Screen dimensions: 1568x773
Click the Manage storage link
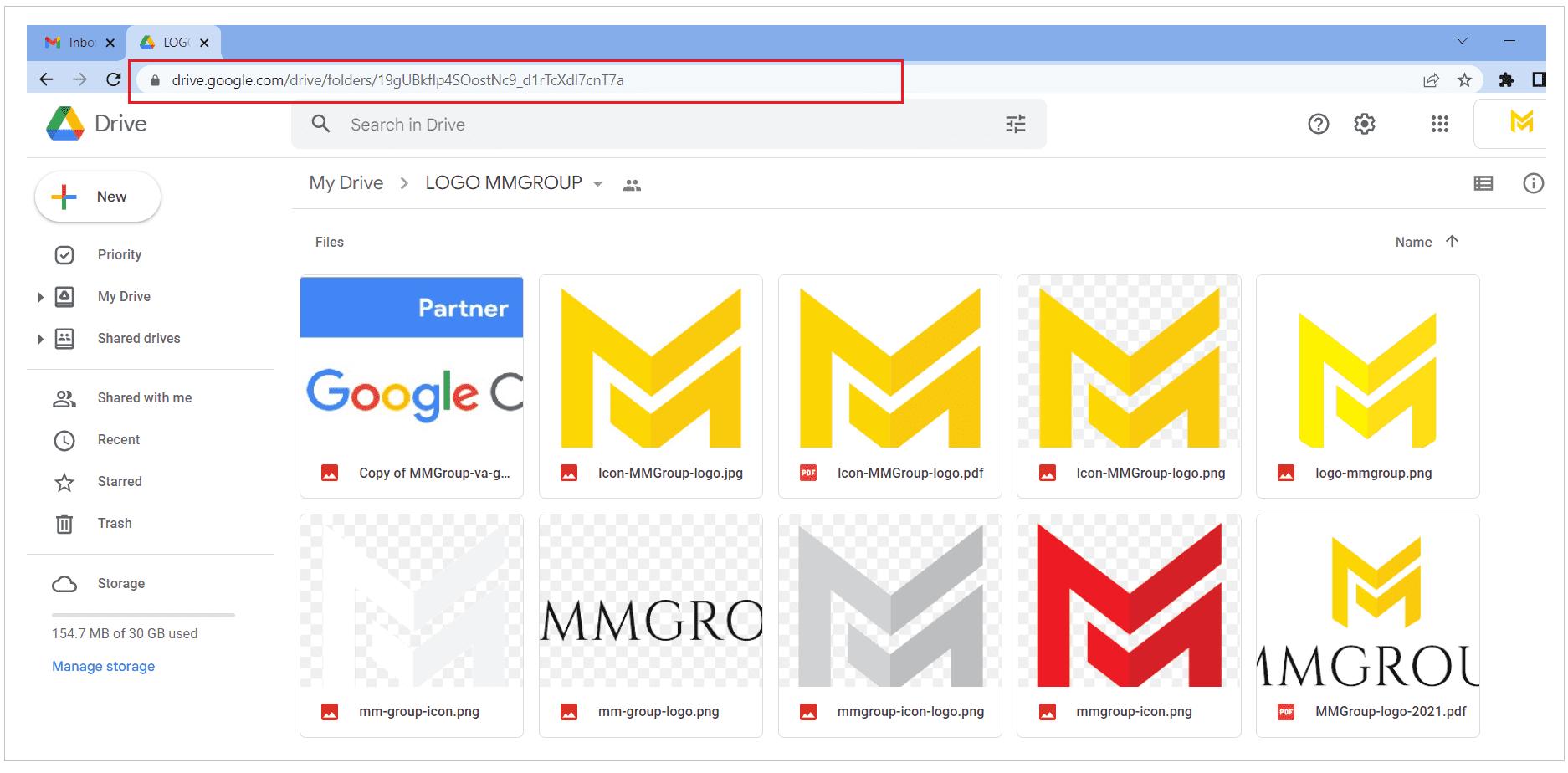[103, 666]
